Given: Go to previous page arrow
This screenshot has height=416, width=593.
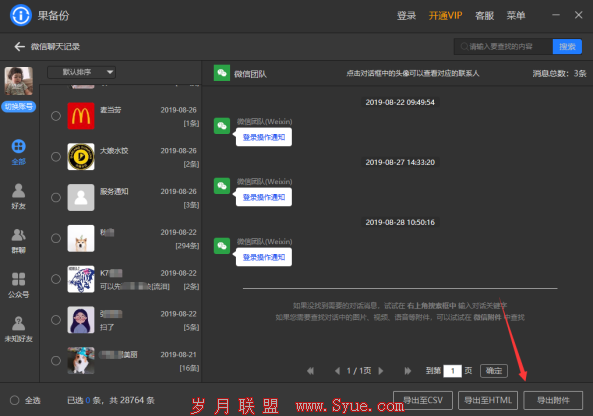Looking at the screenshot, I should pos(337,371).
